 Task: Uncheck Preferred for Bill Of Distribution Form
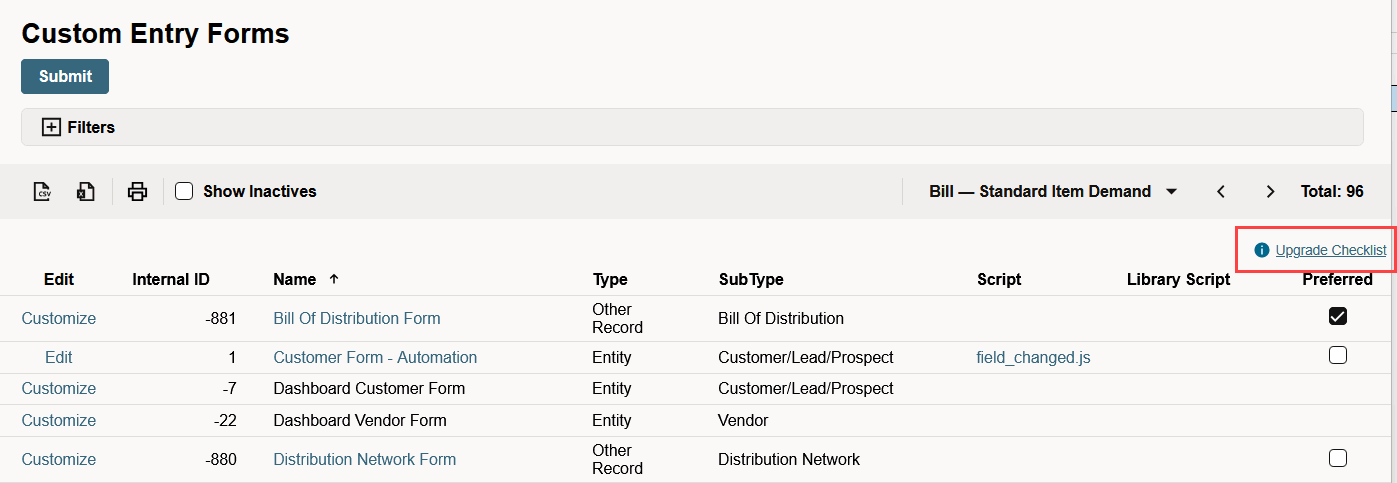click(x=1338, y=316)
